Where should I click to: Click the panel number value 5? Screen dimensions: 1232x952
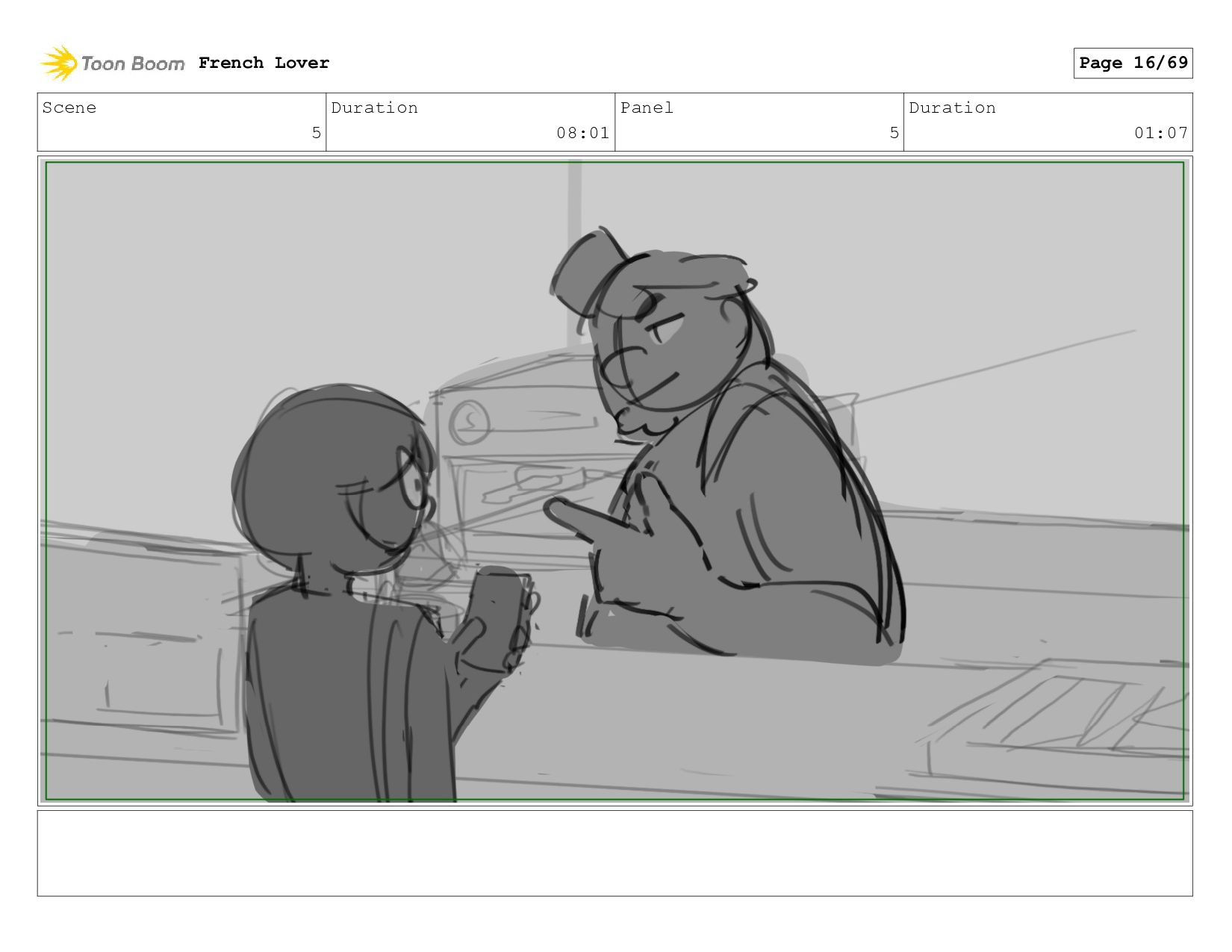click(894, 133)
